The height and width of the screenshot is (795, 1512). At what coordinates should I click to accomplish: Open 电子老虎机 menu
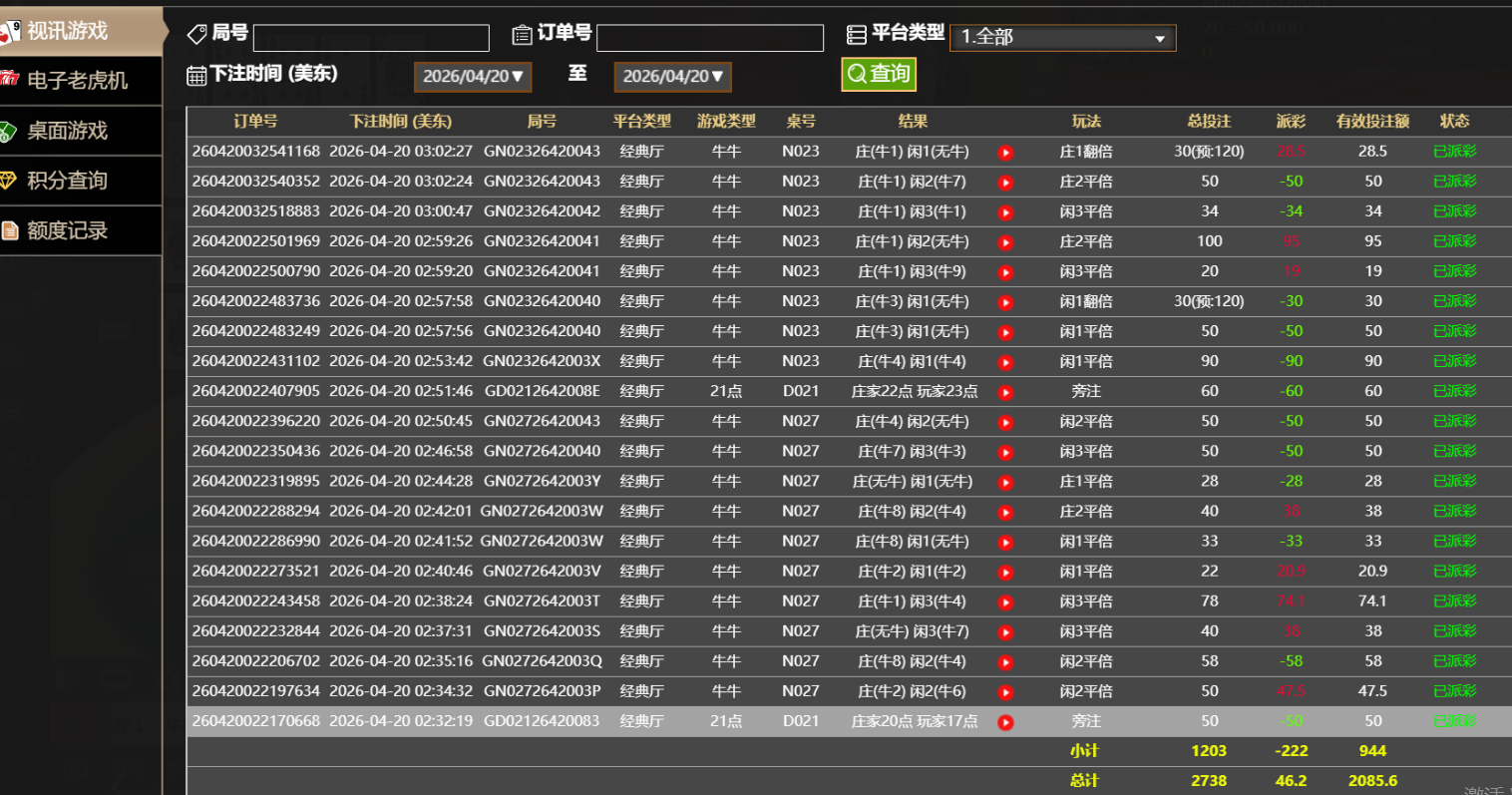point(77,81)
